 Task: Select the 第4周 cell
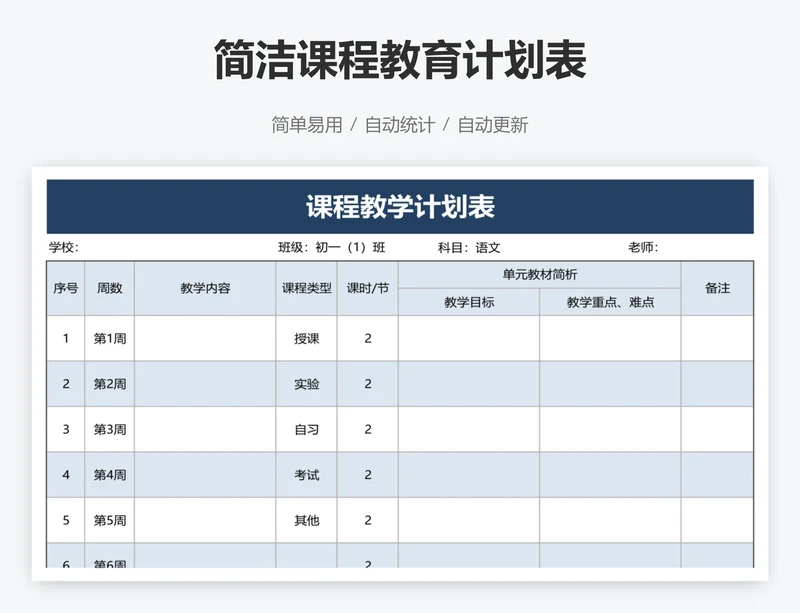[110, 475]
